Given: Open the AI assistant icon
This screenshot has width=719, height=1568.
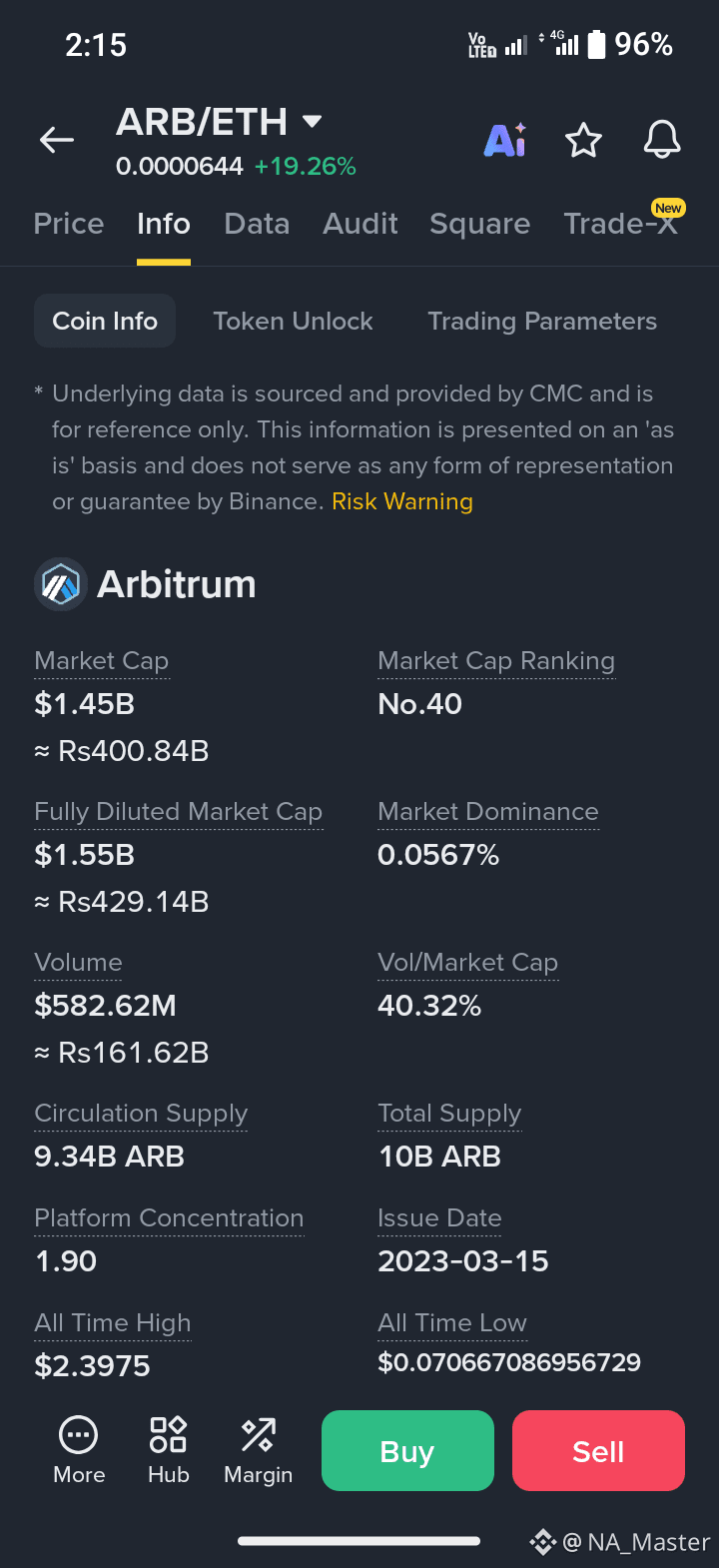Looking at the screenshot, I should point(505,141).
